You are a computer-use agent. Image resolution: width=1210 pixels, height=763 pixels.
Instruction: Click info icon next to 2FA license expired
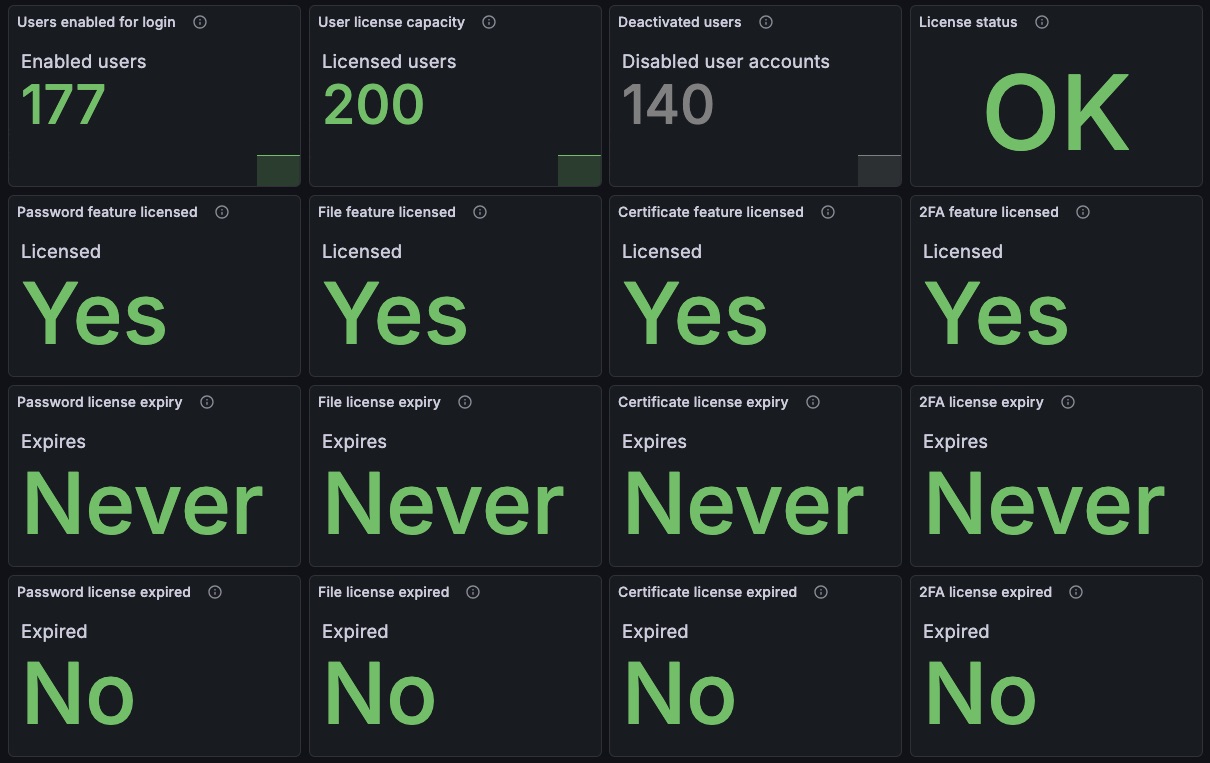tap(1076, 592)
